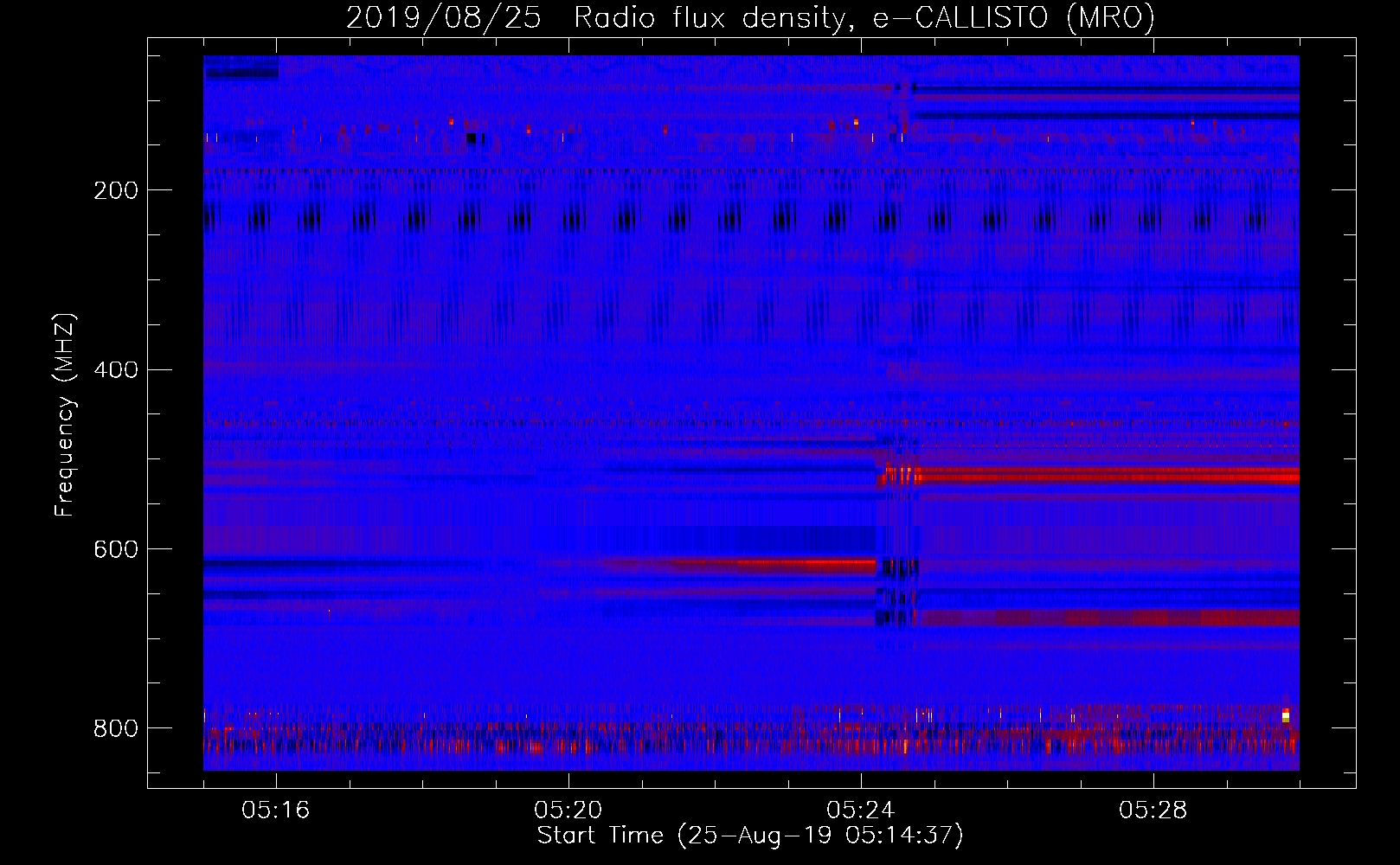Click the plot title 'Radio flux density, e-CALLISTO (MRO)'
Viewport: 1400px width, 865px height.
[x=864, y=18]
